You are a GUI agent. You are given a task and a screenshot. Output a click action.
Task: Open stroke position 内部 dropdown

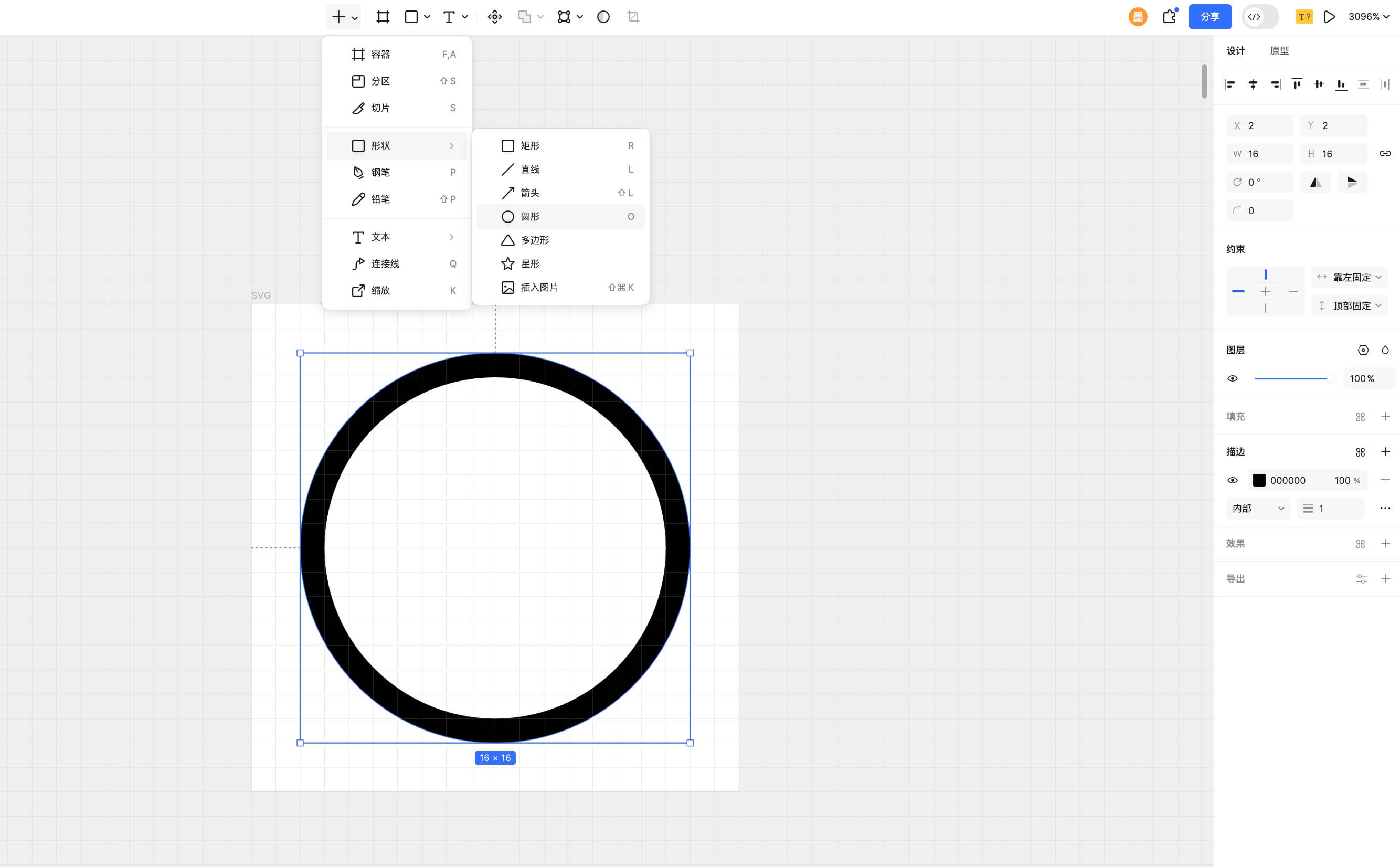1258,509
